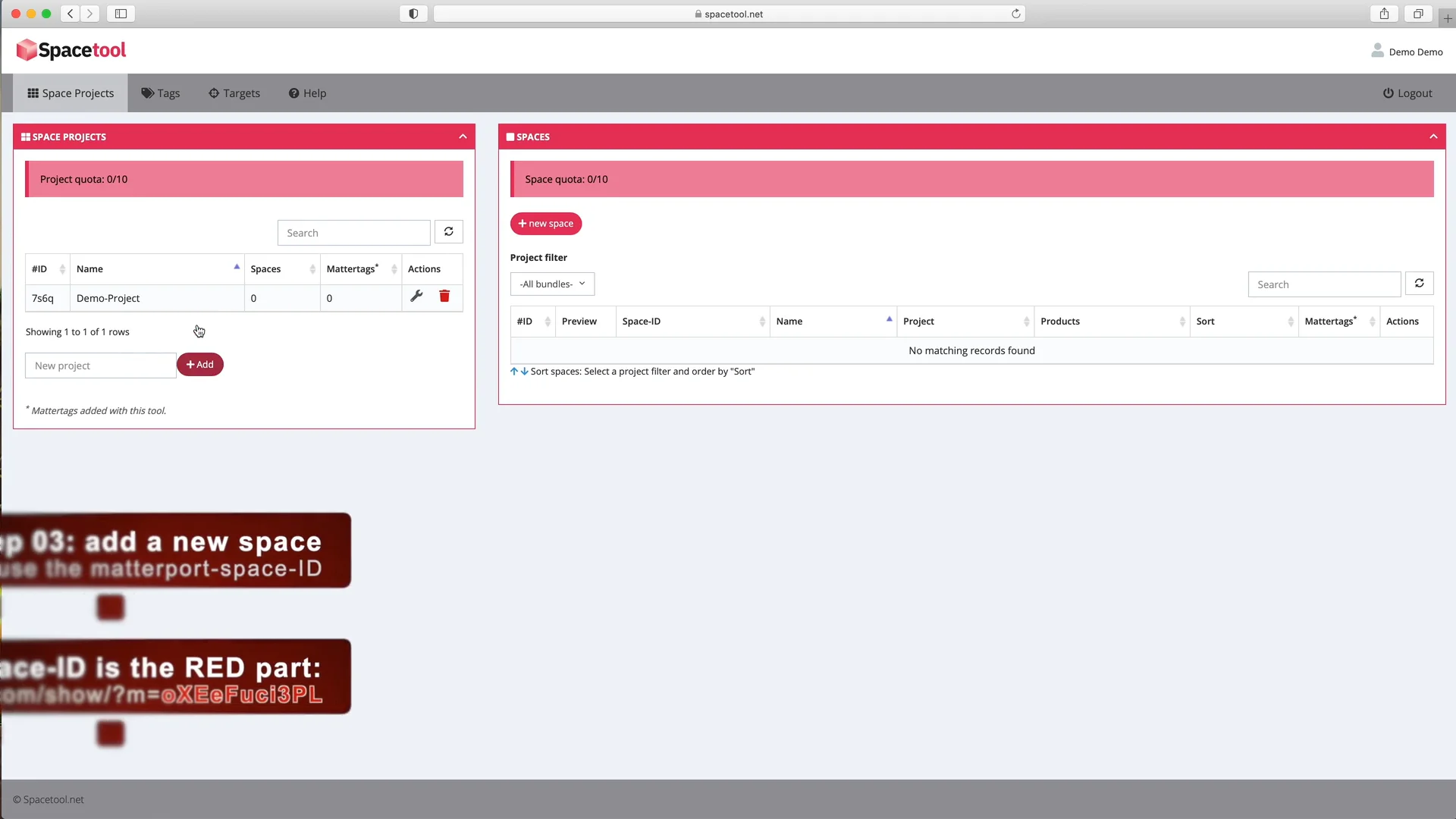The width and height of the screenshot is (1456, 819).
Task: Focus the New project input field
Action: click(x=101, y=366)
